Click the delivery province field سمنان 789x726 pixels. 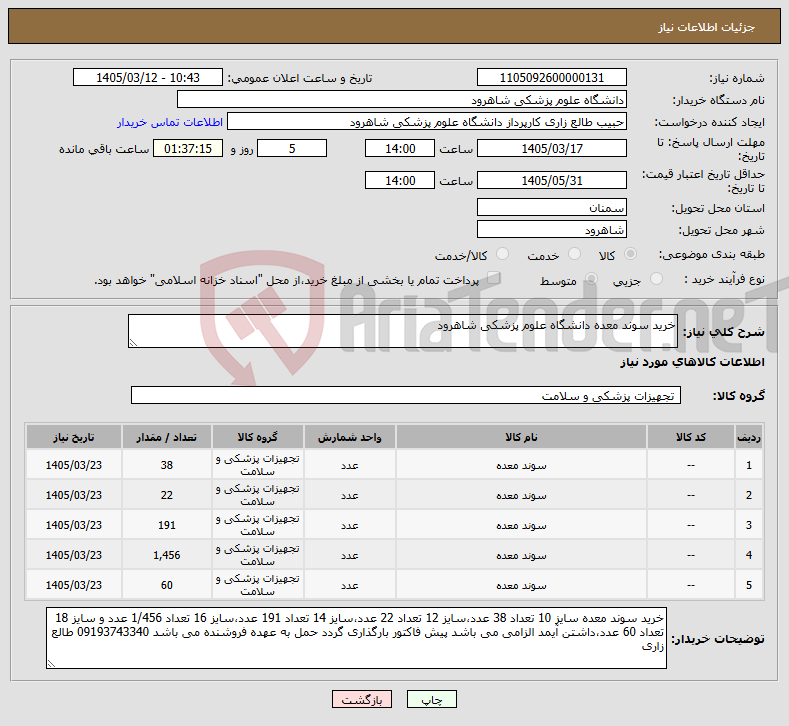click(551, 207)
